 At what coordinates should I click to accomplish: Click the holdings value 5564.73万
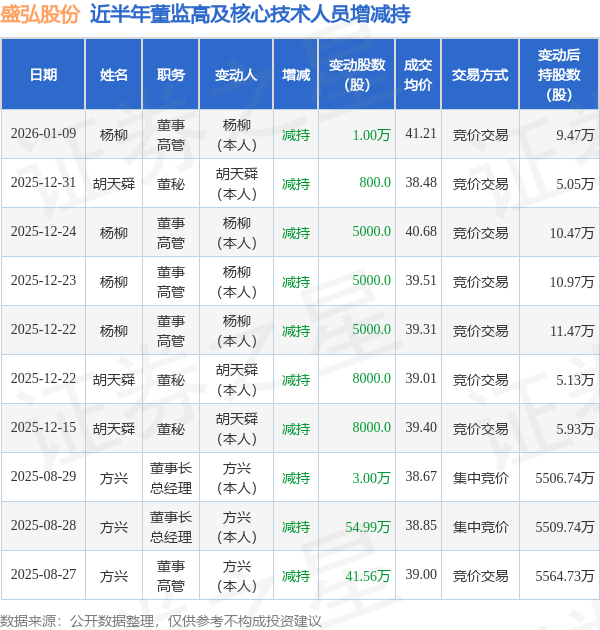click(x=565, y=576)
